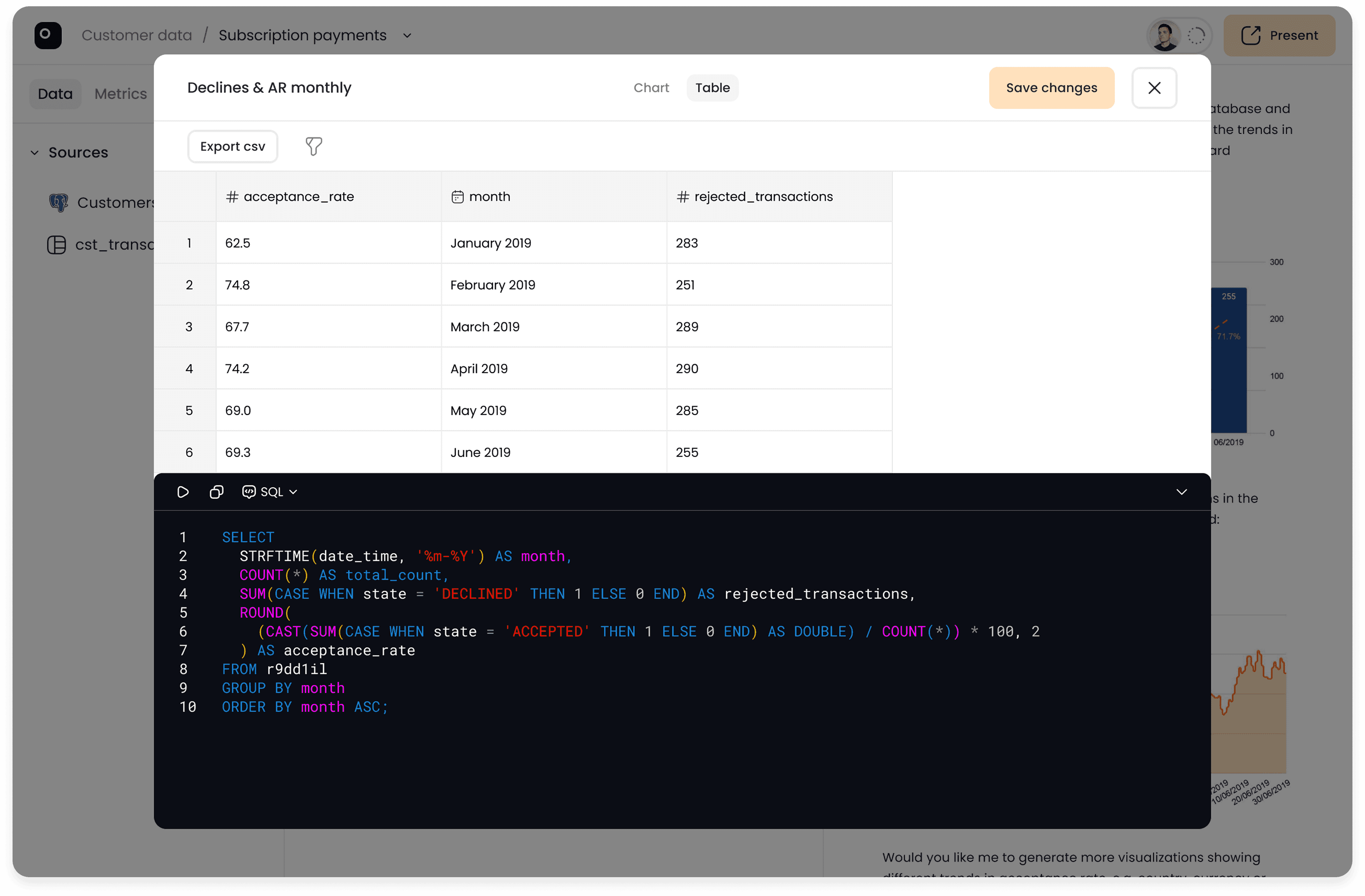Viewport: 1365px width, 896px height.
Task: Open the table filter funnel icon
Action: click(314, 146)
